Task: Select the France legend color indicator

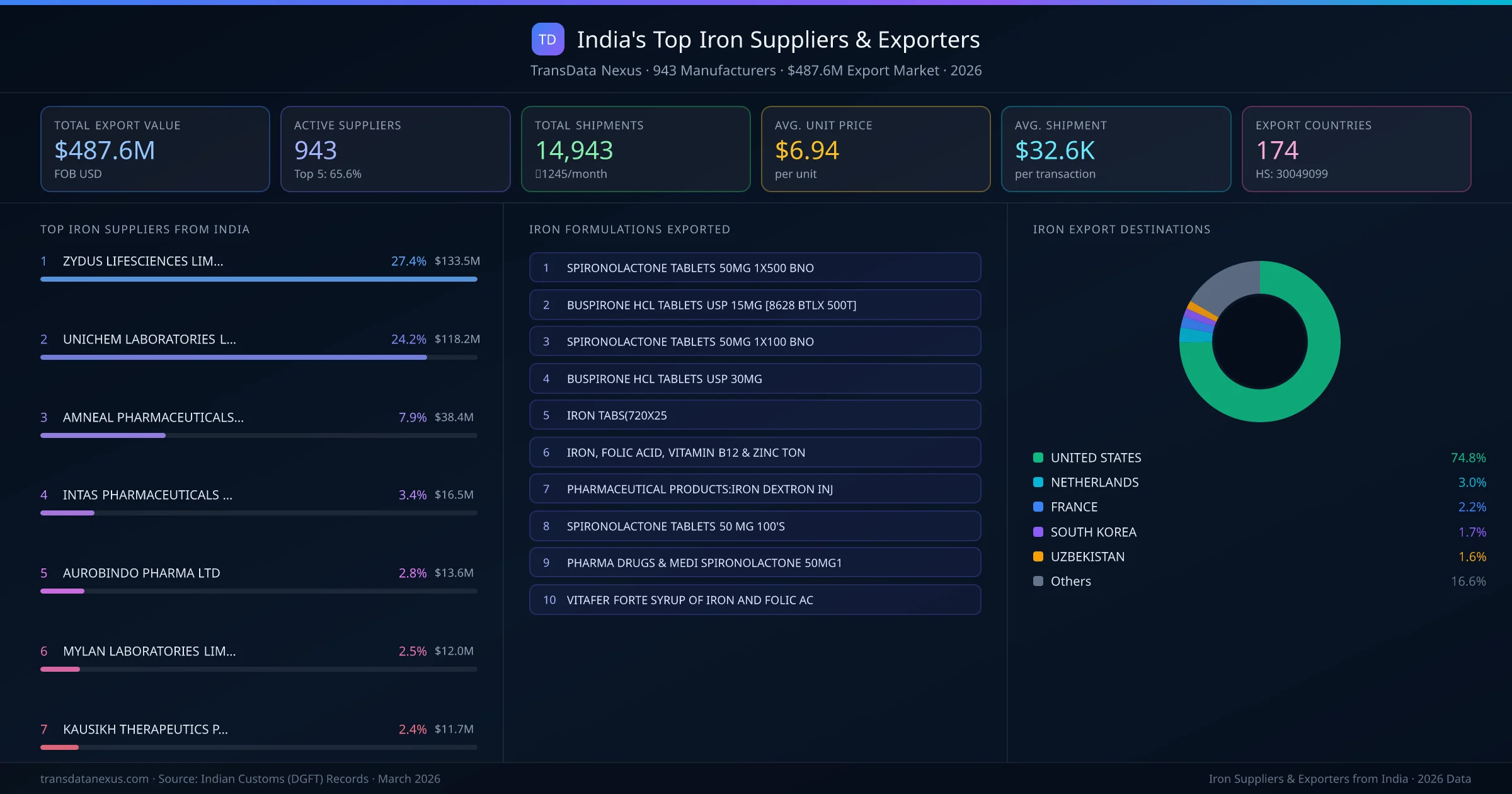Action: (x=1037, y=507)
